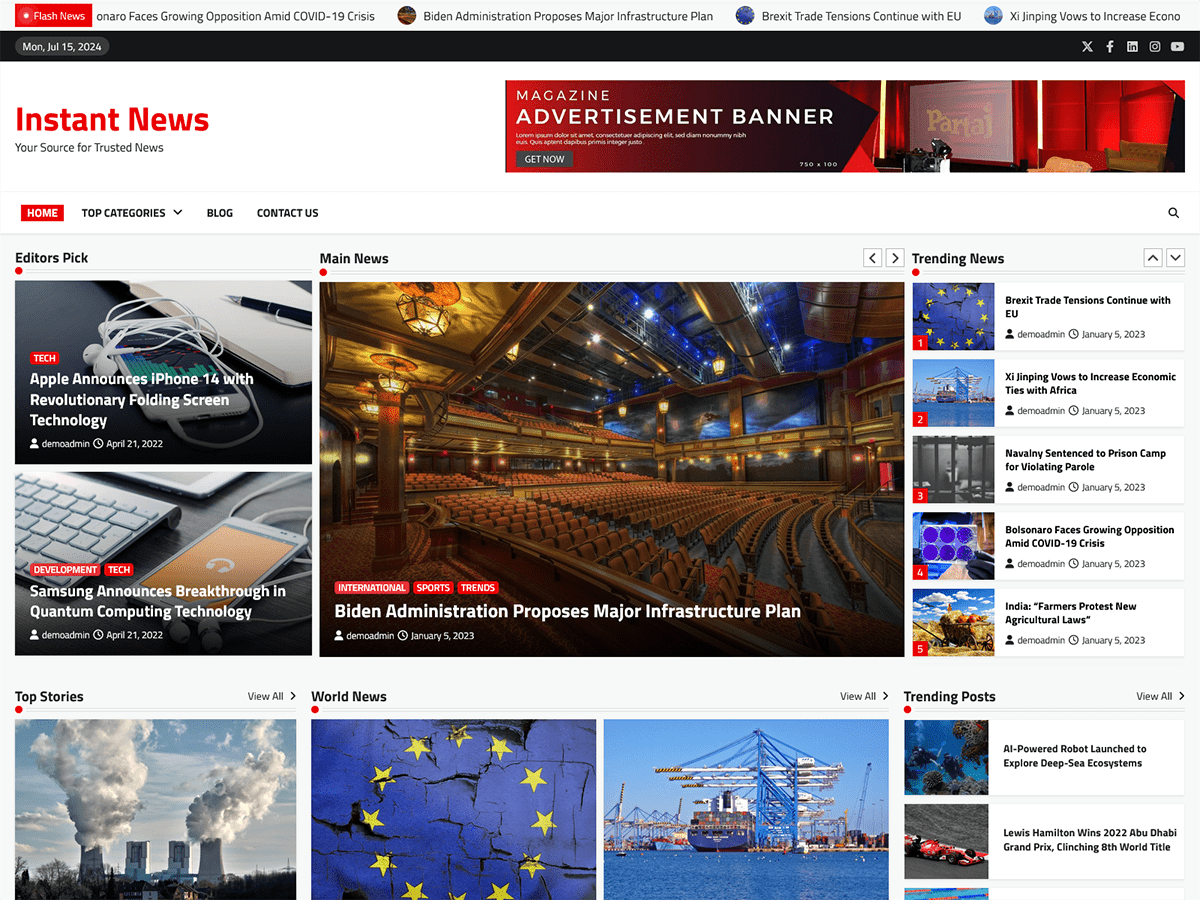This screenshot has width=1200, height=900.
Task: Select the SPORTS category tag
Action: [x=433, y=588]
